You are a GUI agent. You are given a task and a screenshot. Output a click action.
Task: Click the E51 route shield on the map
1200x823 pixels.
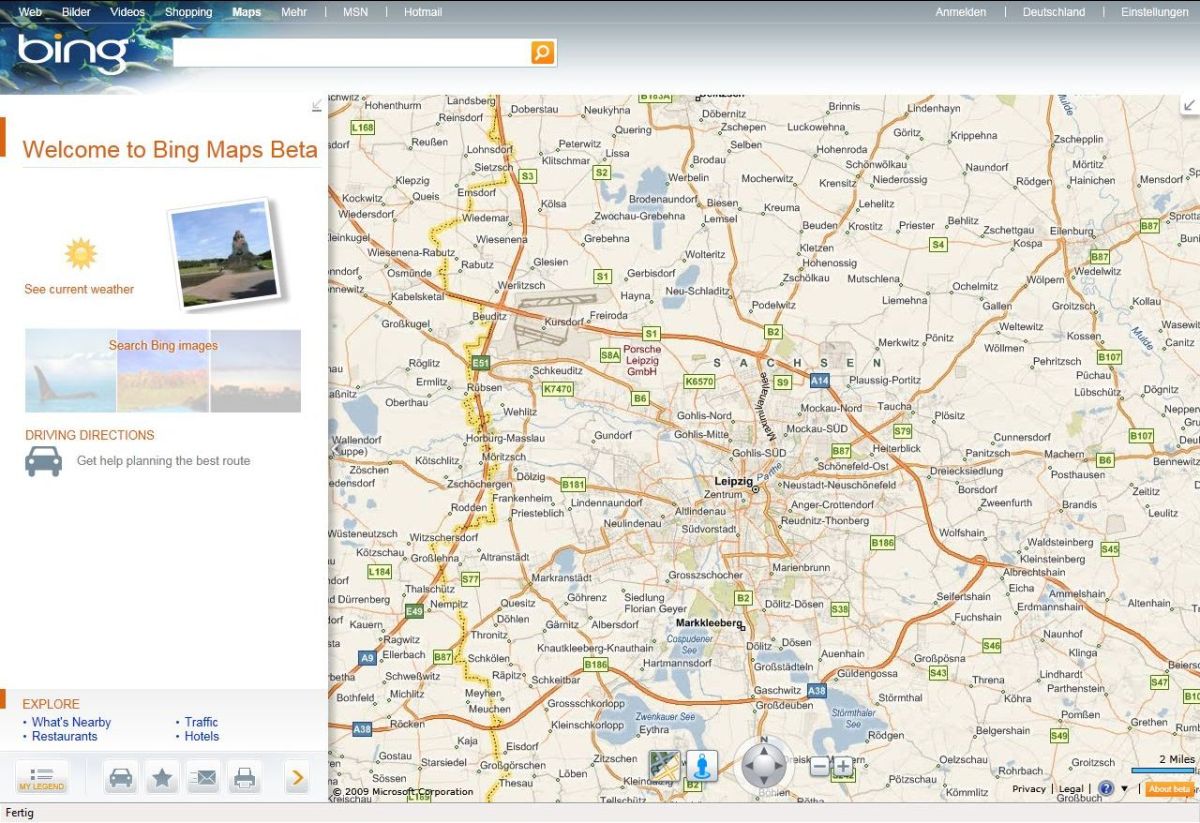481,363
